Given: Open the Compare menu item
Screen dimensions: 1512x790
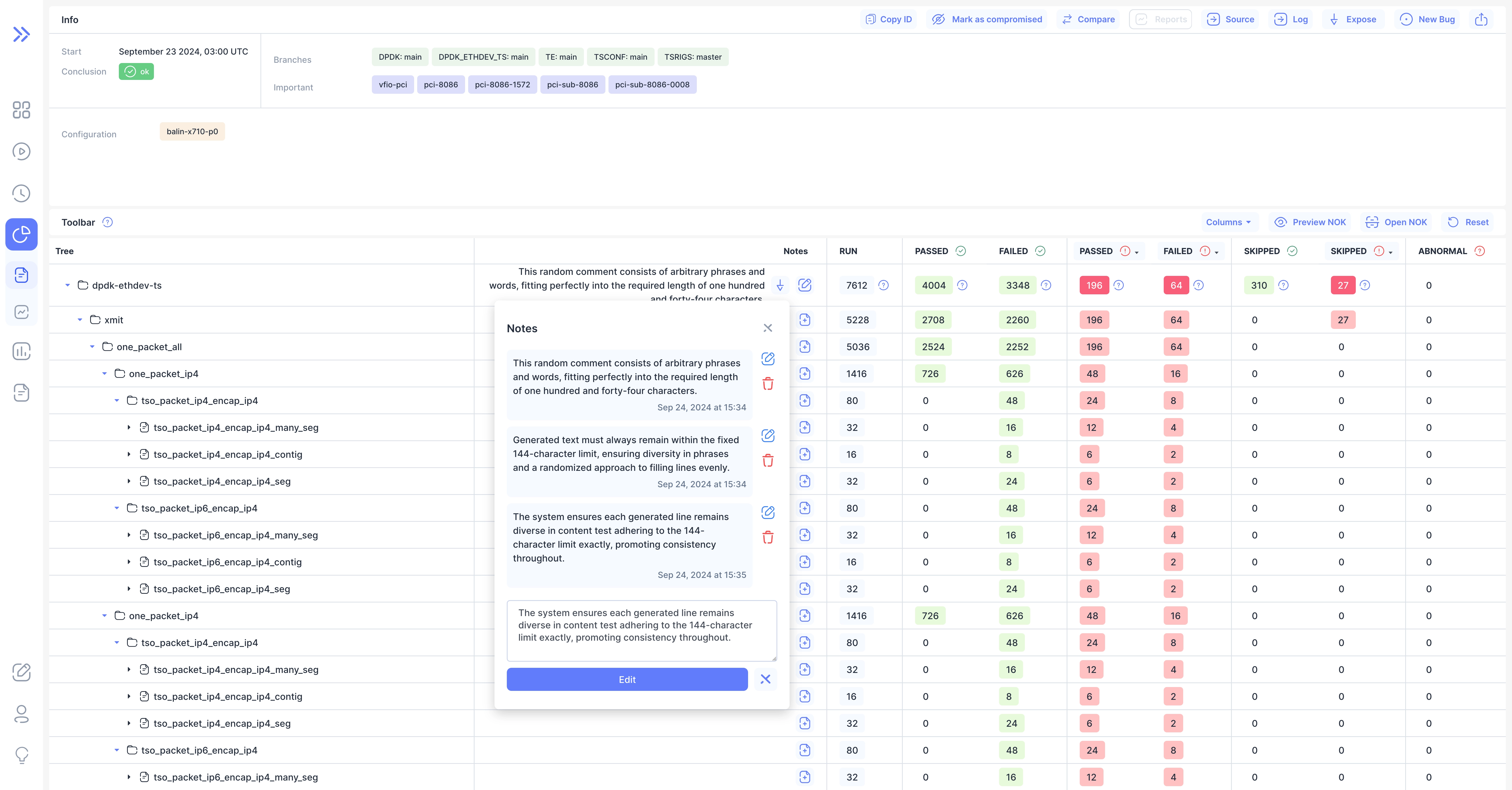Looking at the screenshot, I should (1088, 19).
